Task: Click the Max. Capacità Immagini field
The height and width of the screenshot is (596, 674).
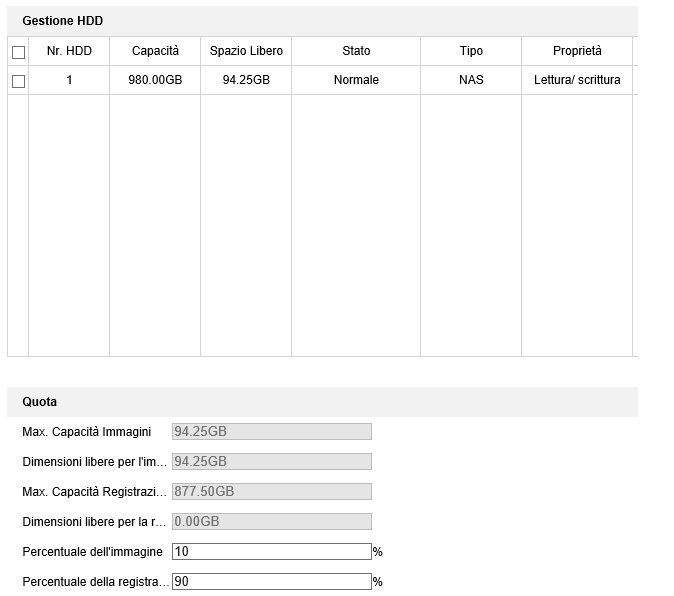Action: click(x=271, y=432)
